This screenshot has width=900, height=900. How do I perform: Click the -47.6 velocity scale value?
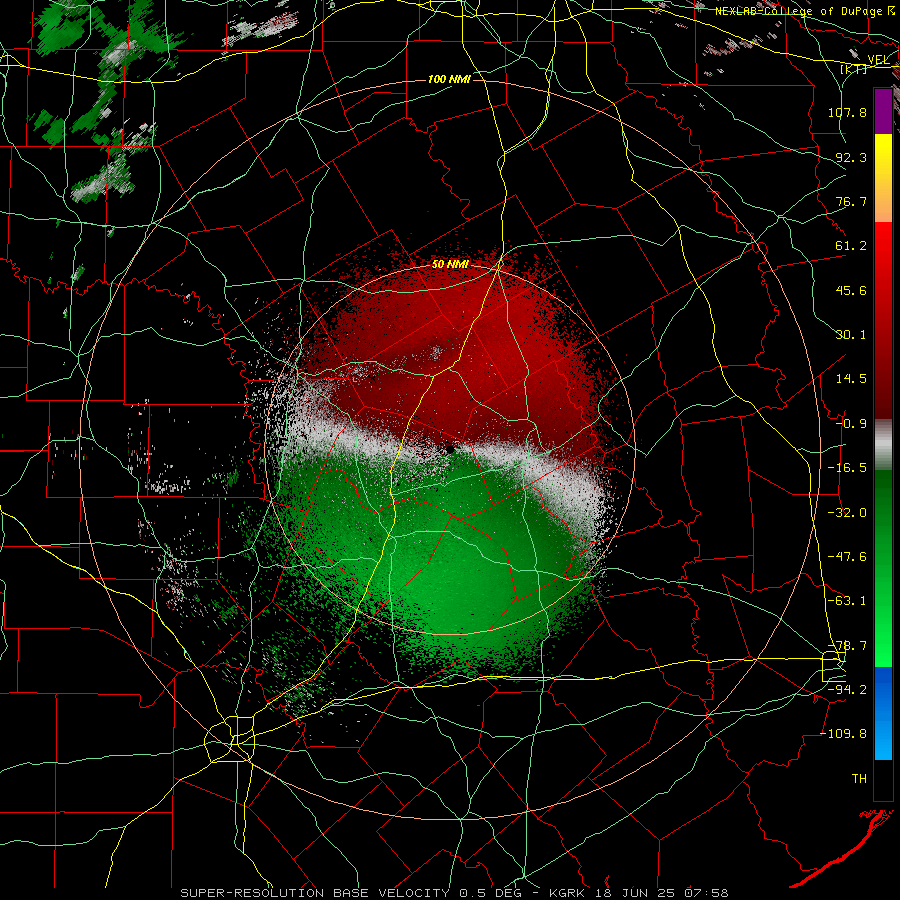coord(847,557)
